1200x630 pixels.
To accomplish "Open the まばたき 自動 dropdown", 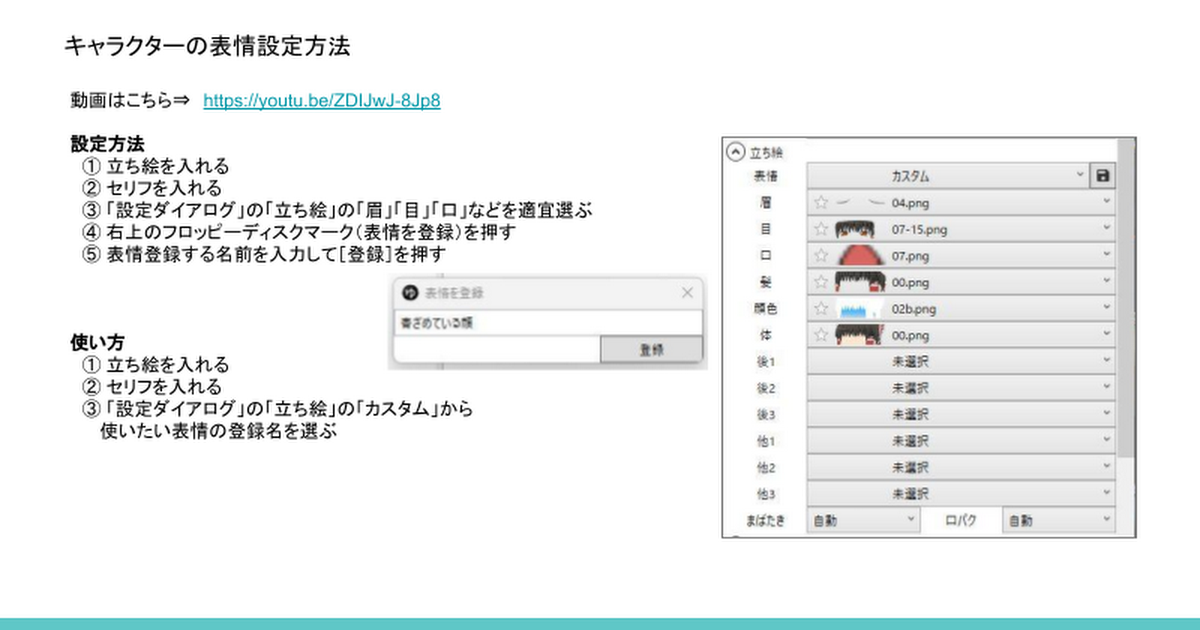I will pyautogui.click(x=862, y=520).
